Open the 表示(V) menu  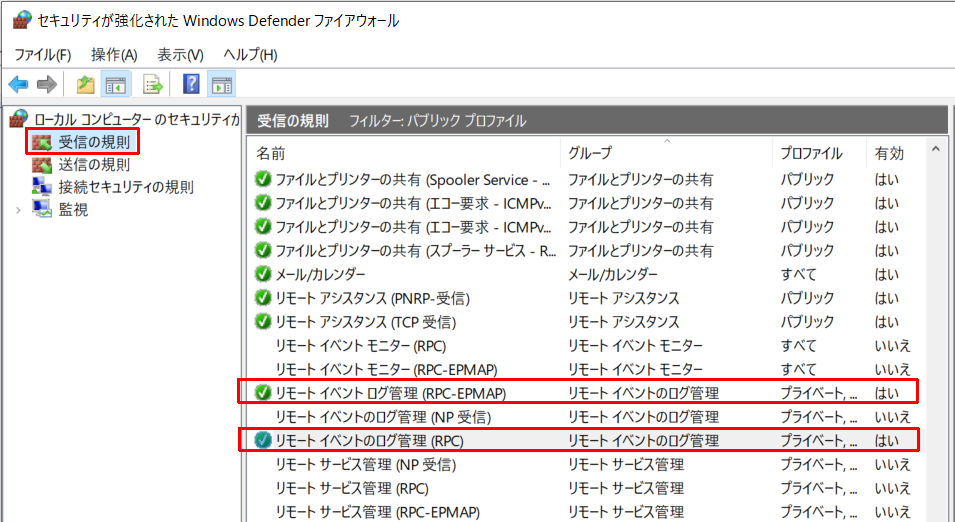pos(180,55)
